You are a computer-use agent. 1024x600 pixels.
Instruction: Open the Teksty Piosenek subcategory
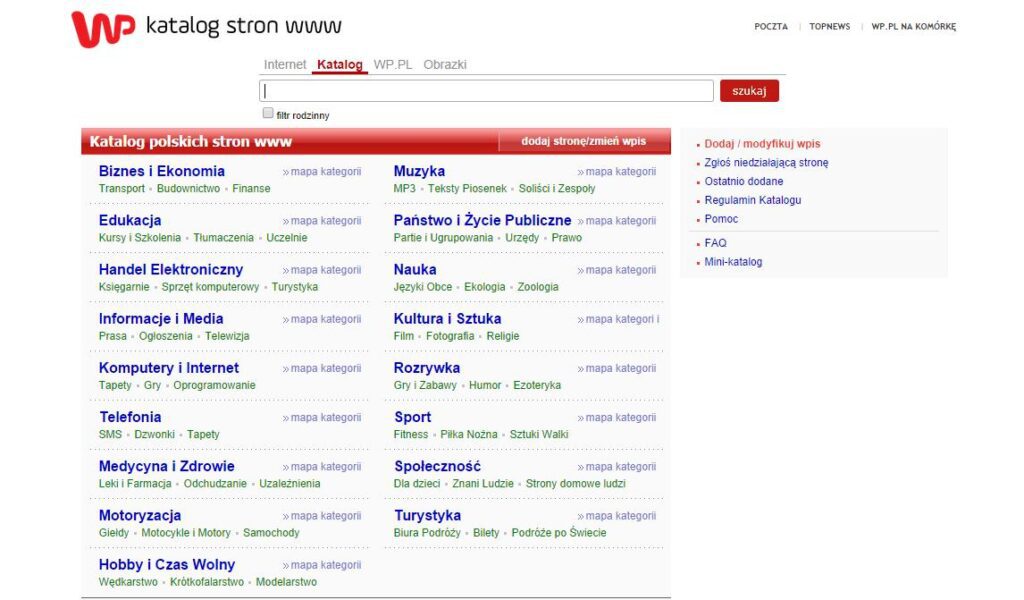(467, 188)
